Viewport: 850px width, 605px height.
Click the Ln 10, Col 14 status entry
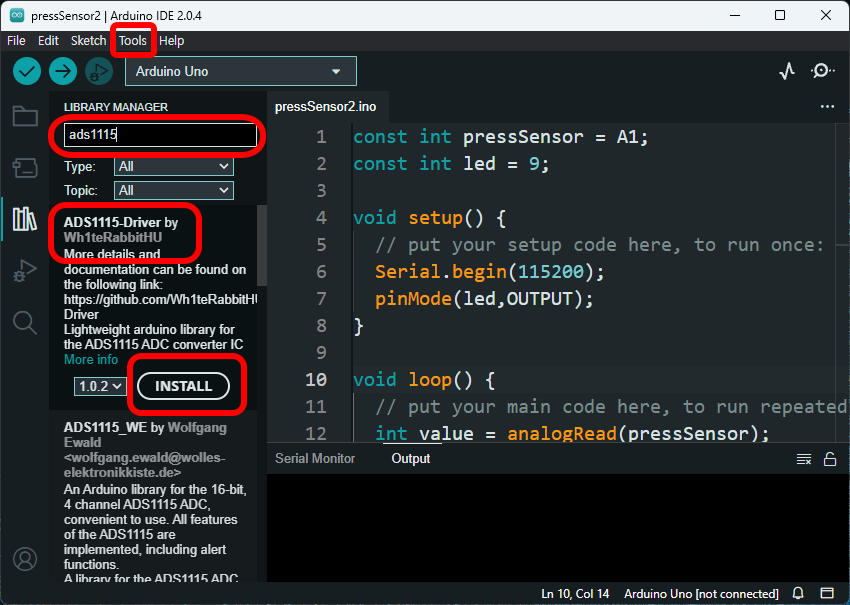click(x=575, y=594)
